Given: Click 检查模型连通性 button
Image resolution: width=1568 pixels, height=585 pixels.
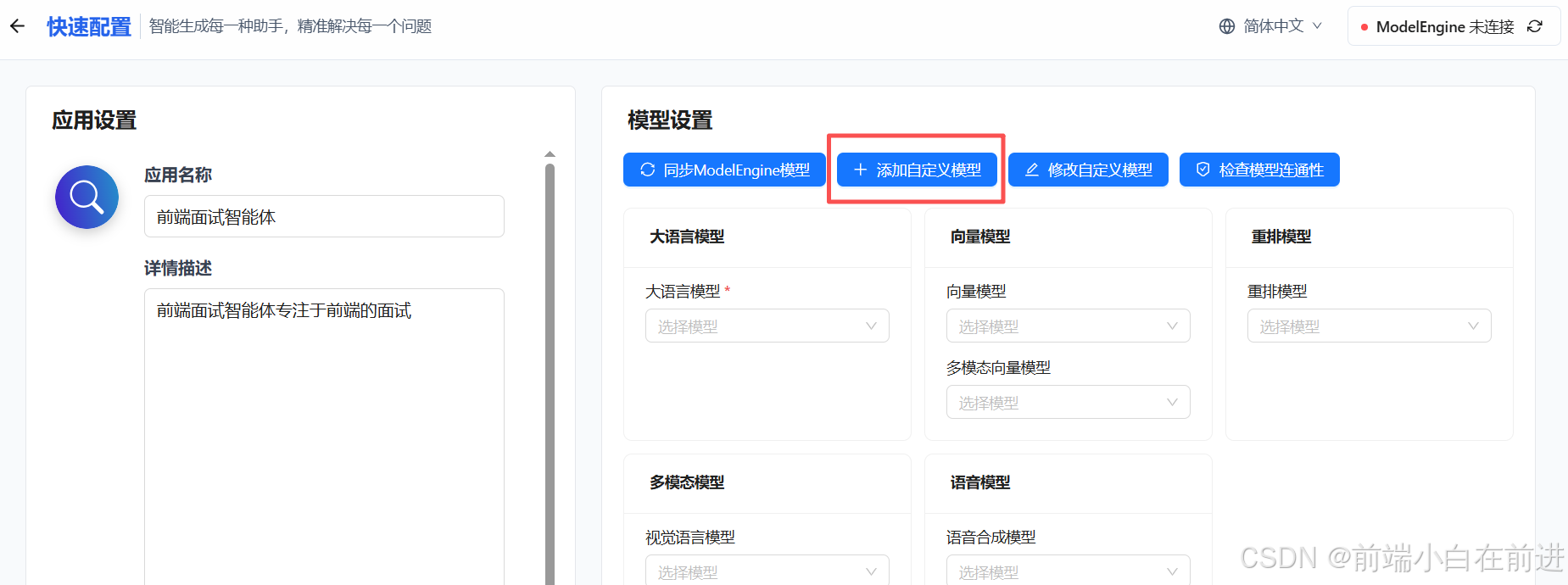Looking at the screenshot, I should pos(1259,170).
